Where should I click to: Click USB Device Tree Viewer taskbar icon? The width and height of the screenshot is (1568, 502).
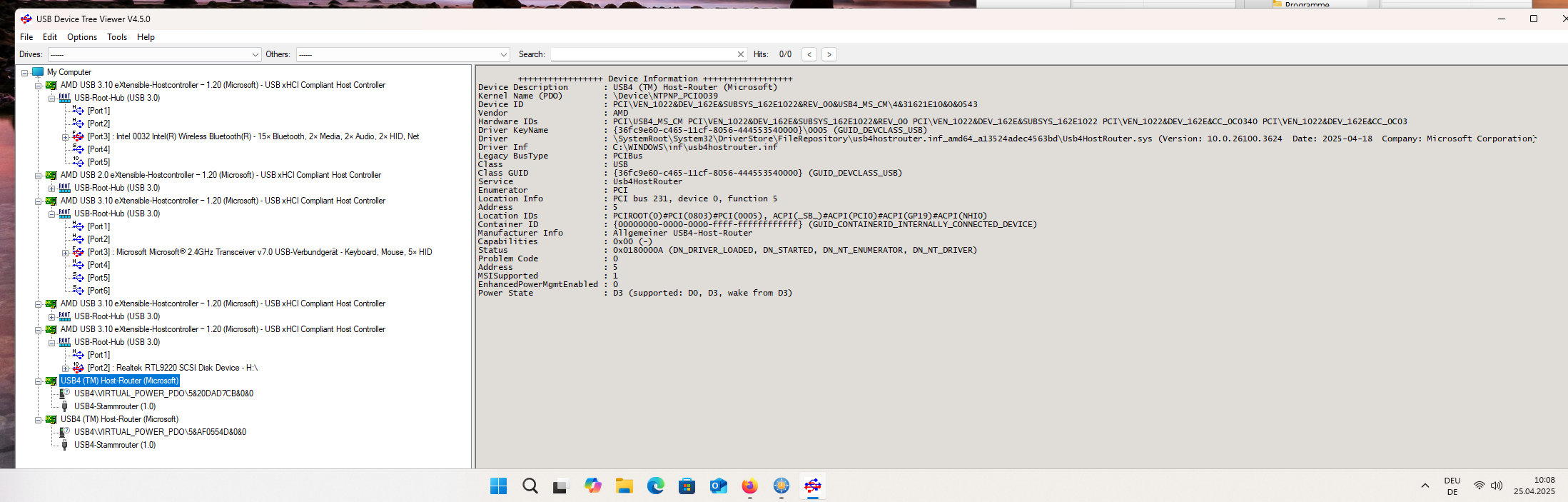(x=812, y=486)
